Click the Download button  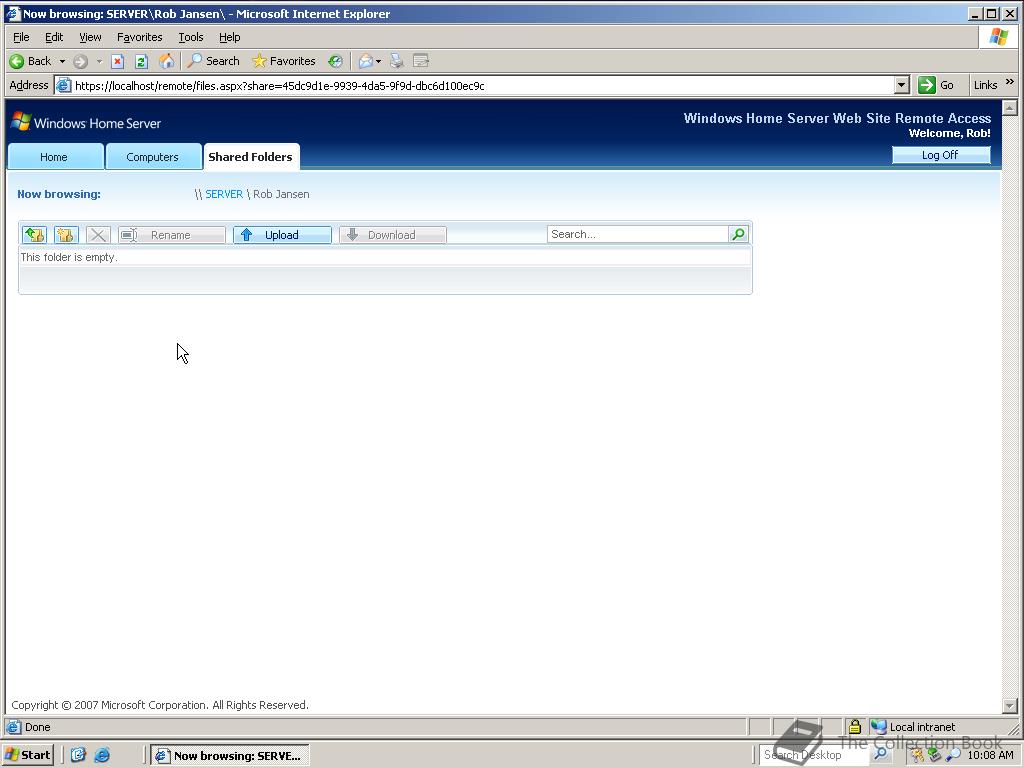point(392,234)
